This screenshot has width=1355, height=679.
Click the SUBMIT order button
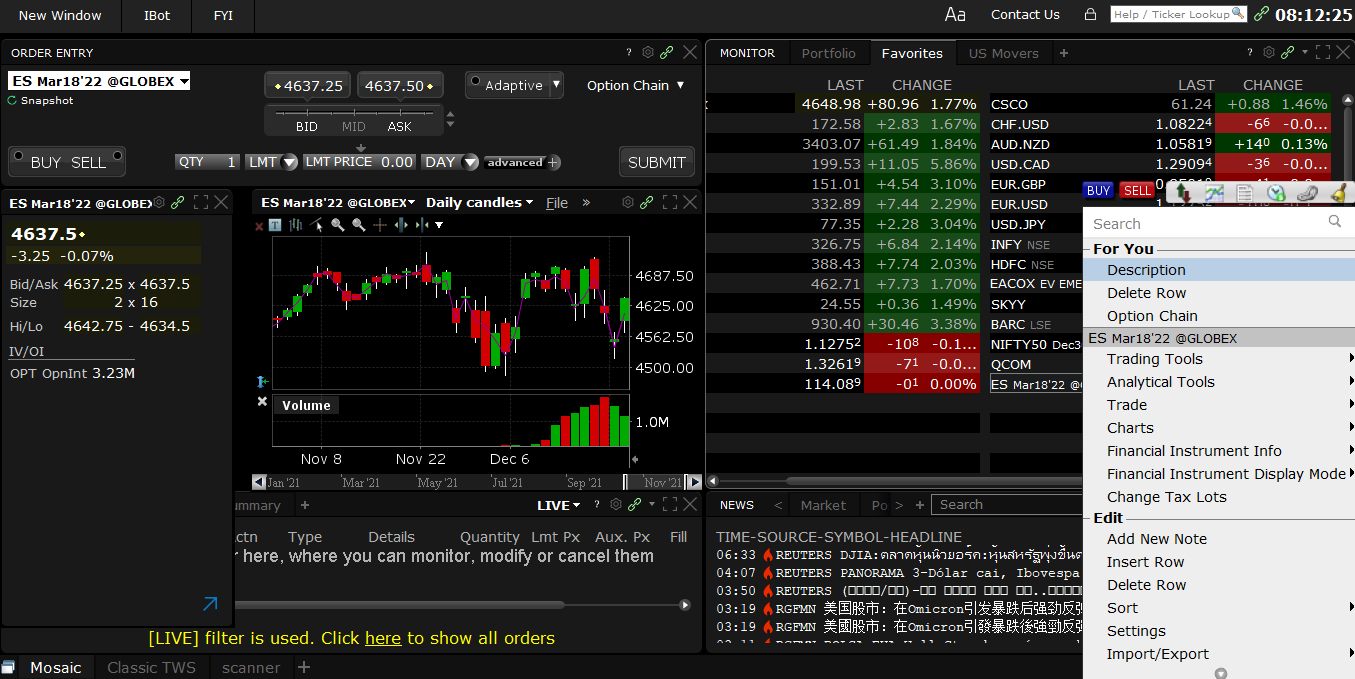click(x=657, y=161)
